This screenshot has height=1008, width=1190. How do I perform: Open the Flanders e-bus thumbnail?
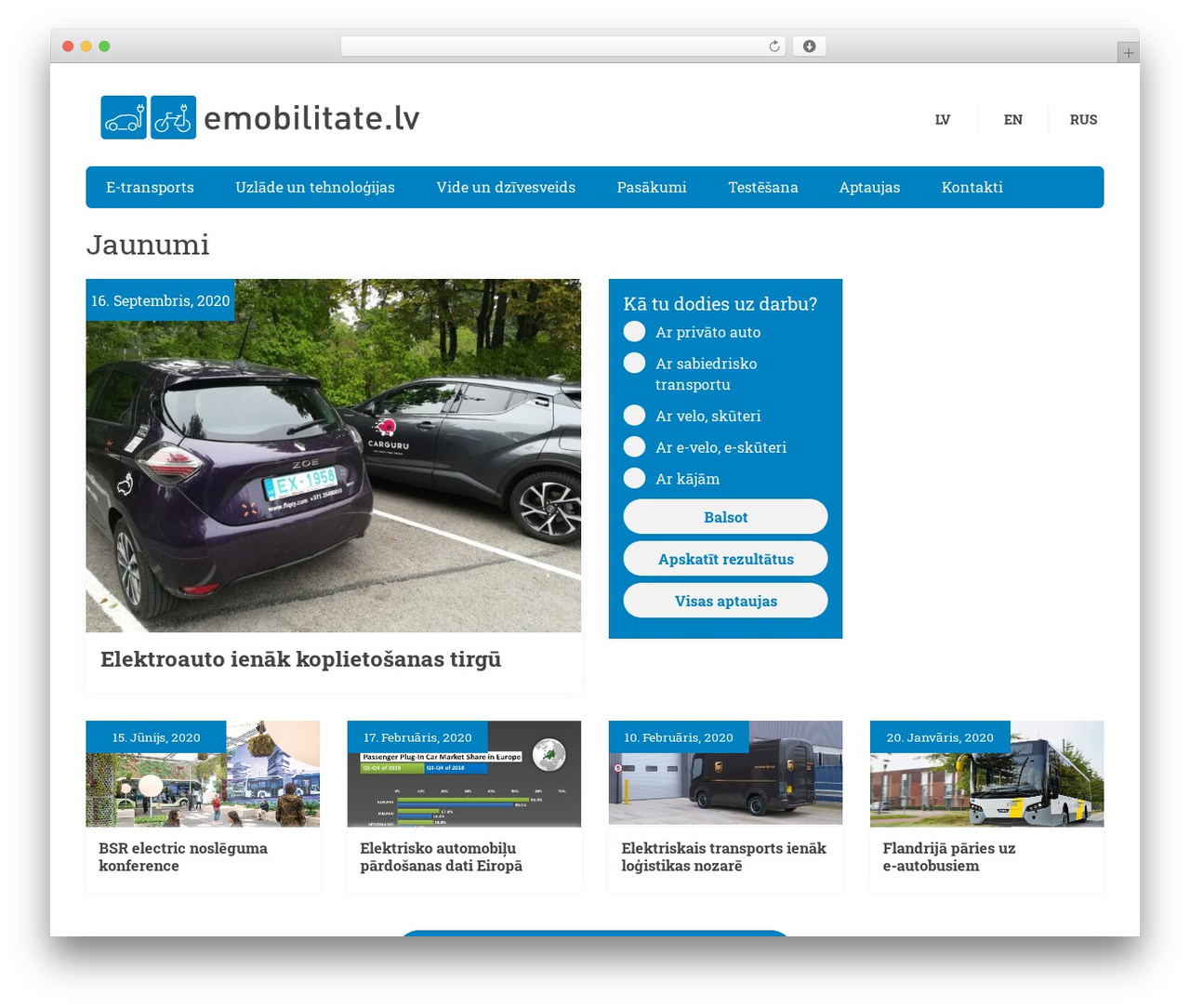[987, 774]
